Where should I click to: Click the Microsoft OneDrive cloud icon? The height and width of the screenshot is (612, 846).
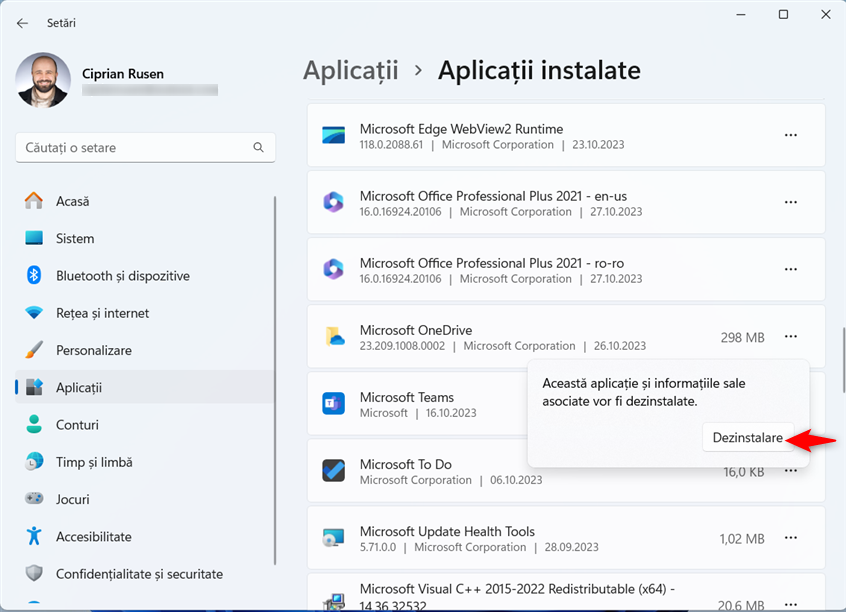coord(335,336)
